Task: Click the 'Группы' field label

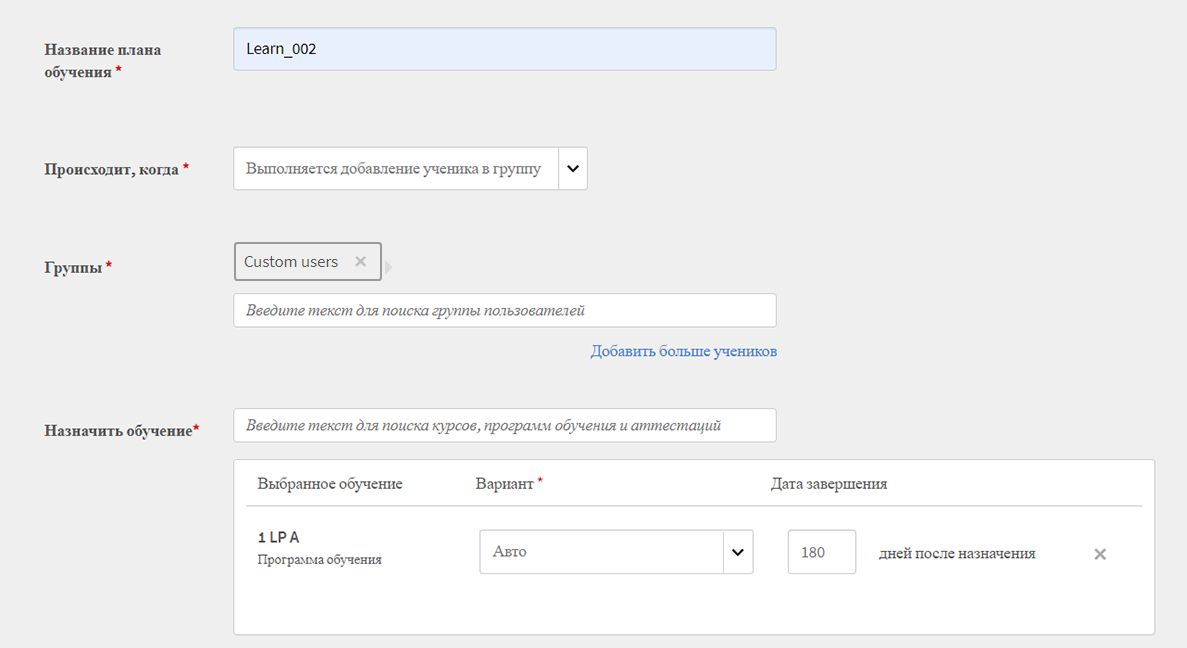Action: 74,268
